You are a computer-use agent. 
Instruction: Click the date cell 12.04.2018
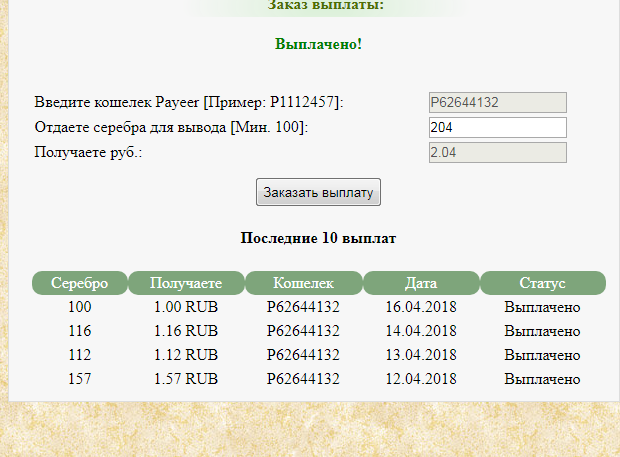(x=421, y=378)
